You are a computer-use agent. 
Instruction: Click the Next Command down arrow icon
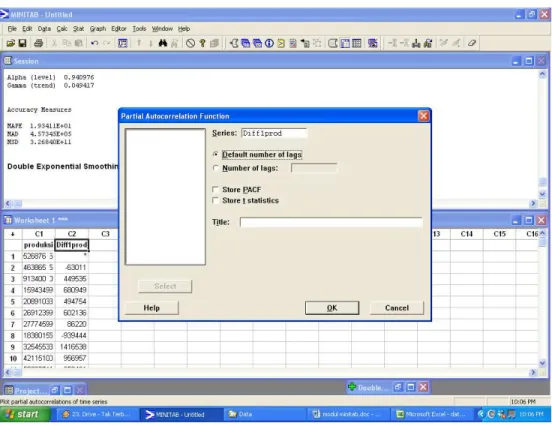(151, 43)
